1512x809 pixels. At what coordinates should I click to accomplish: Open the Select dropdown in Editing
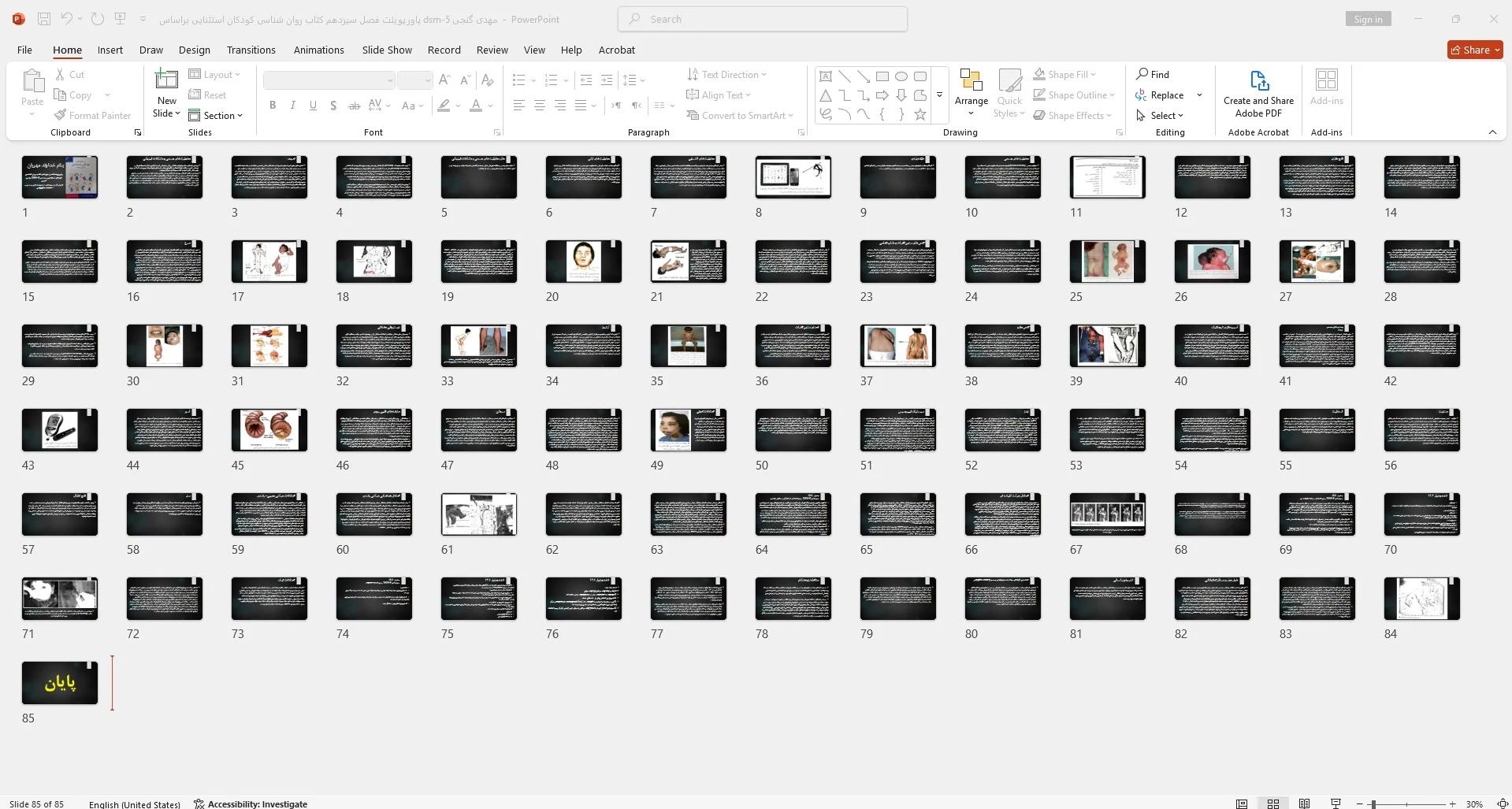pyautogui.click(x=1160, y=115)
